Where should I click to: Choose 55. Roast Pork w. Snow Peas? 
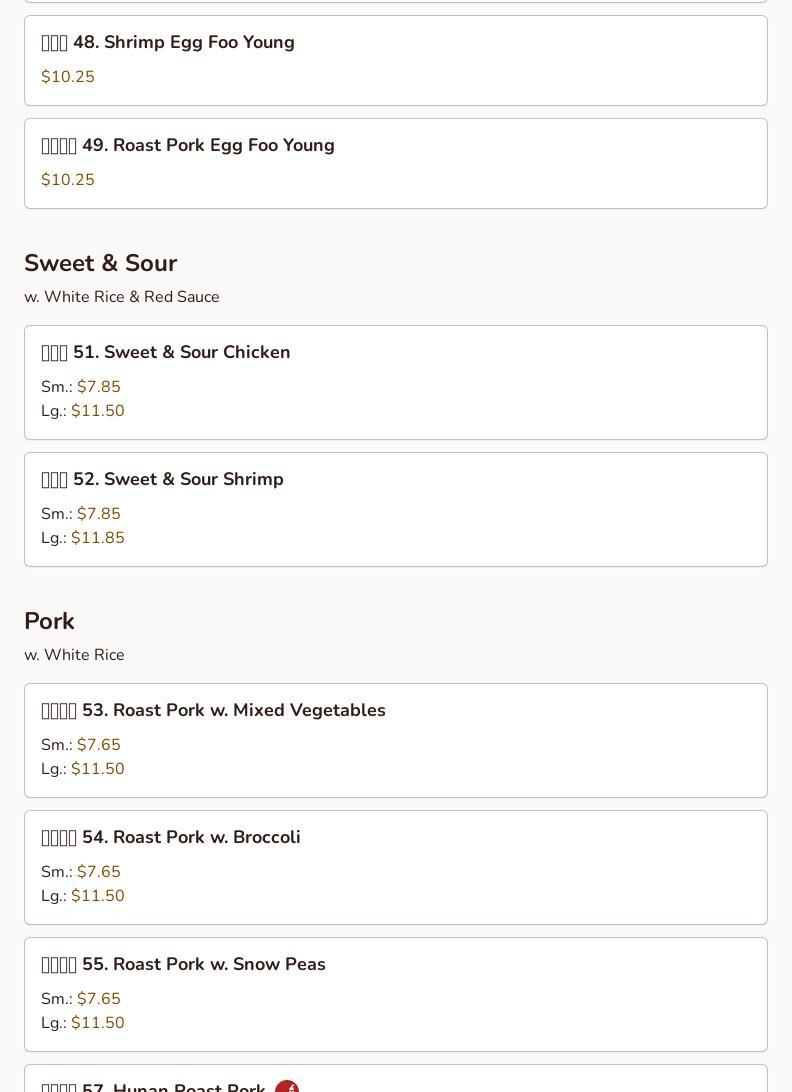coord(396,994)
